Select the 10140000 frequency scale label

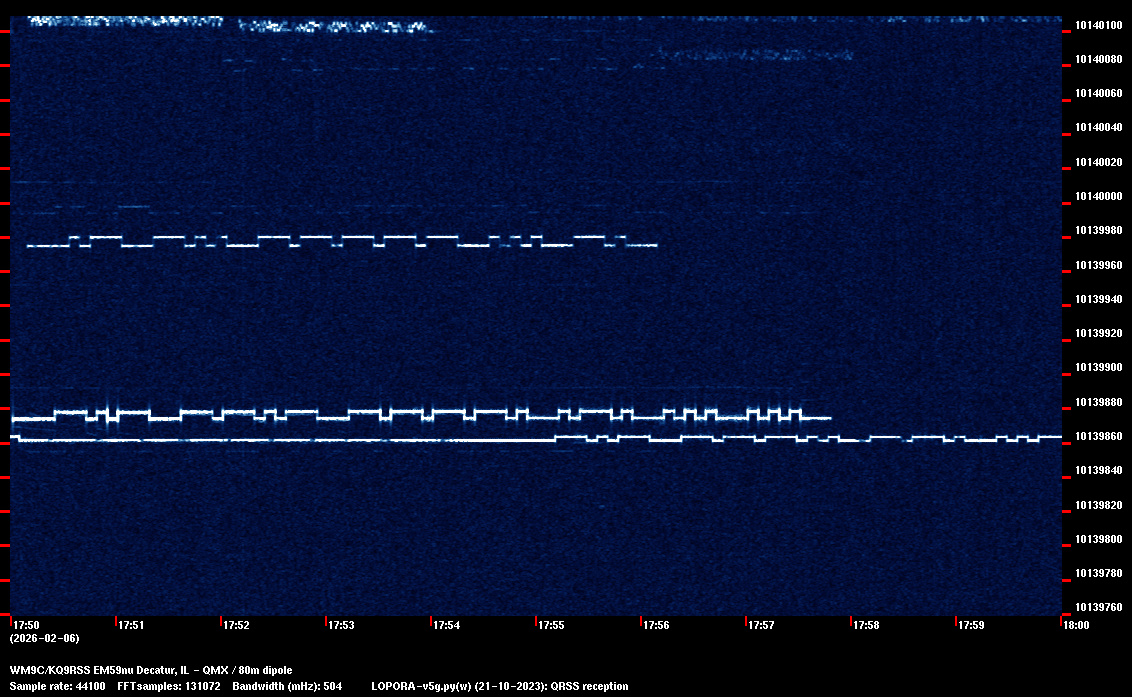pos(1098,196)
